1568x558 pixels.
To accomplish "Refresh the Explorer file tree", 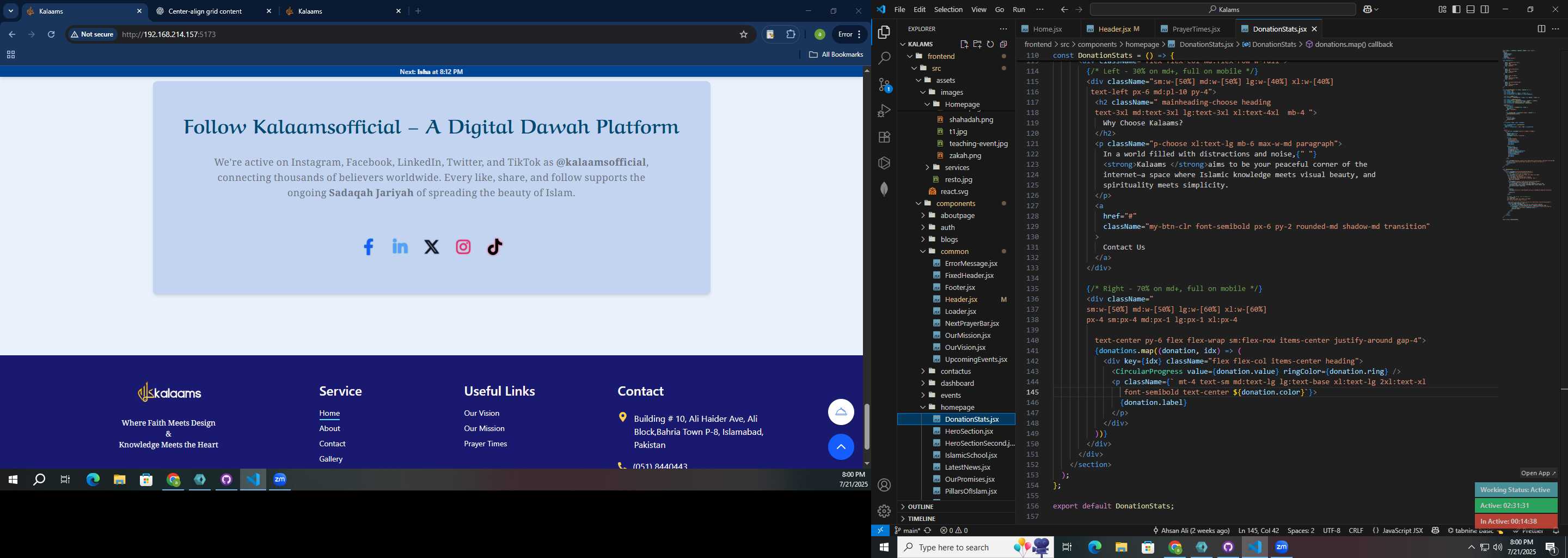I will click(x=990, y=44).
